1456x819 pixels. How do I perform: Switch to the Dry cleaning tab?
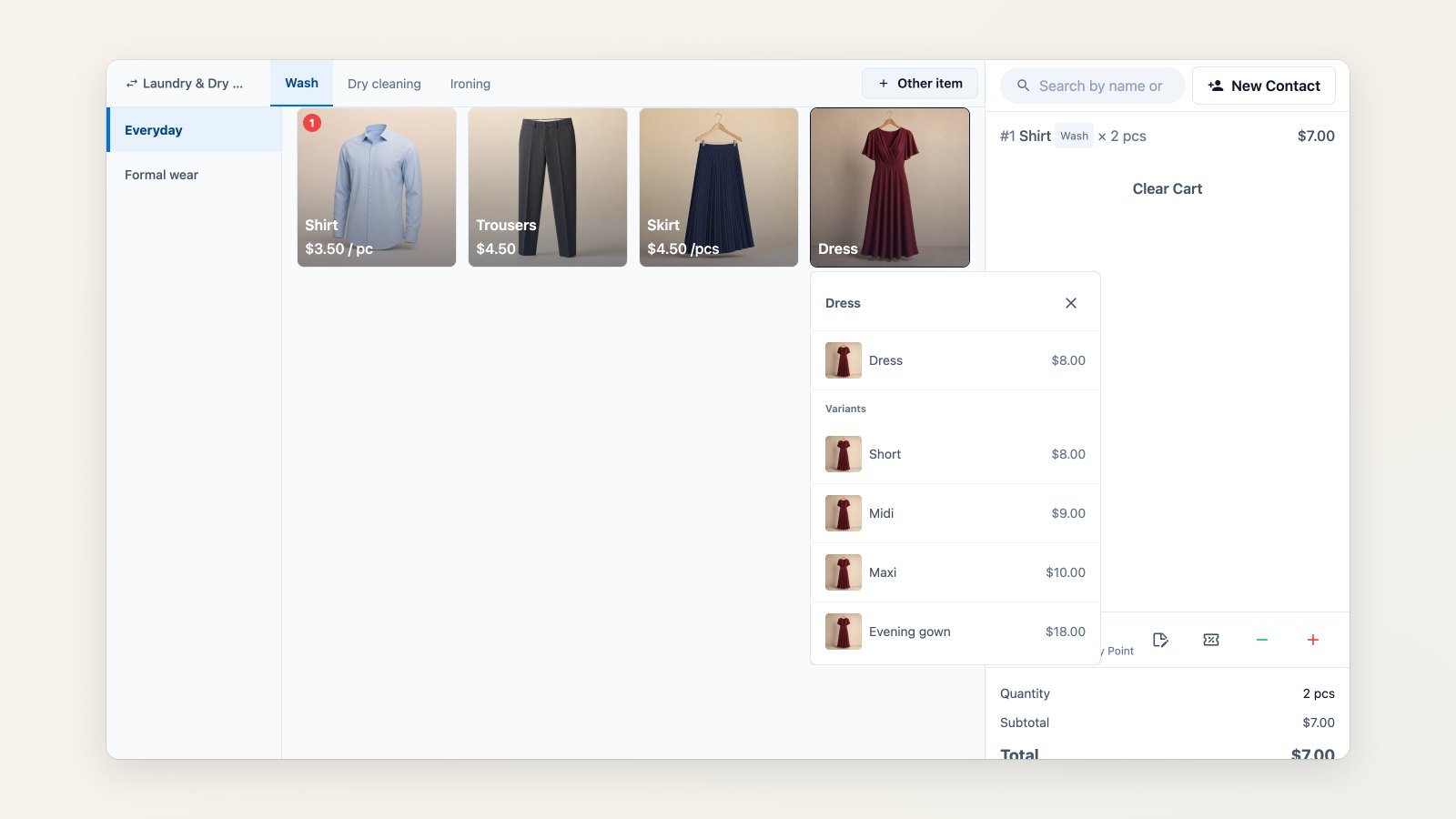coord(384,84)
